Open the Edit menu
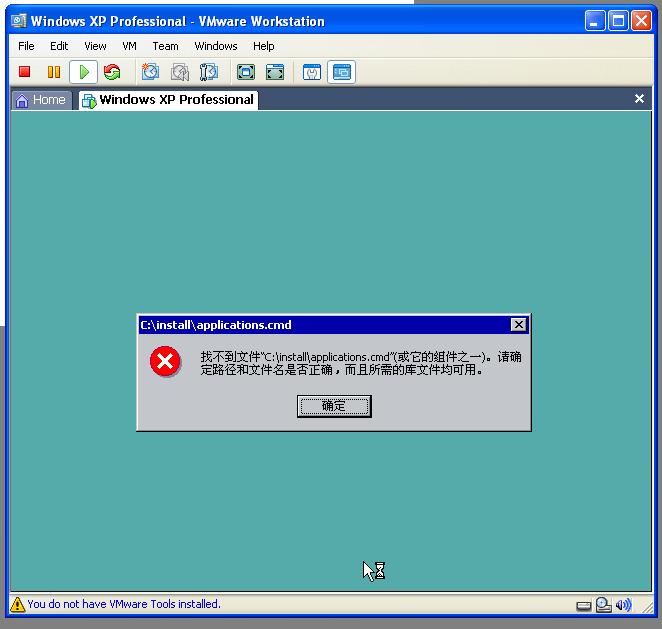 click(x=59, y=46)
